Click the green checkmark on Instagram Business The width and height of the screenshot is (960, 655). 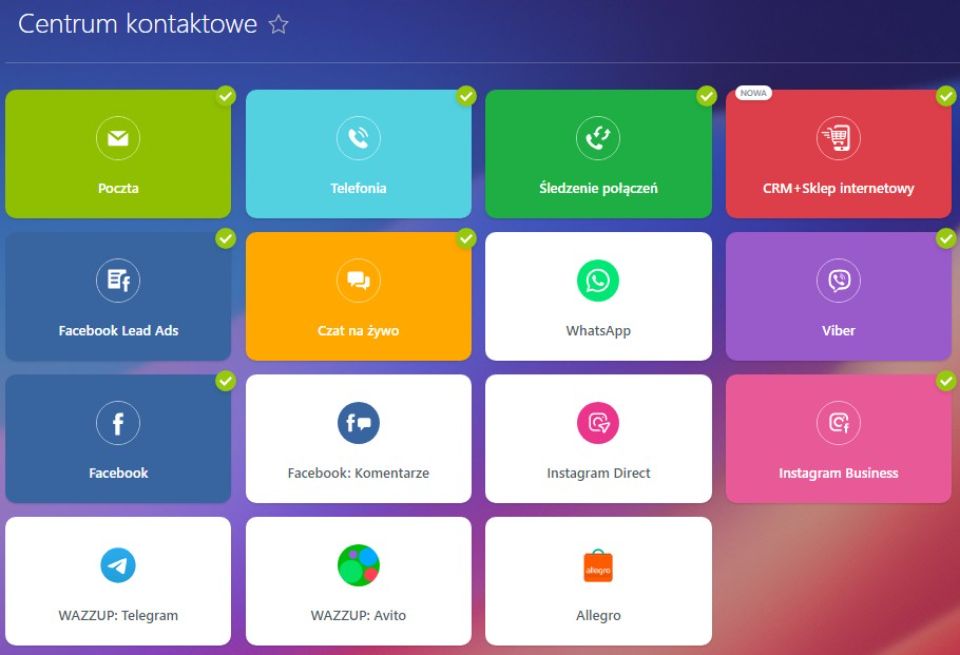click(946, 381)
